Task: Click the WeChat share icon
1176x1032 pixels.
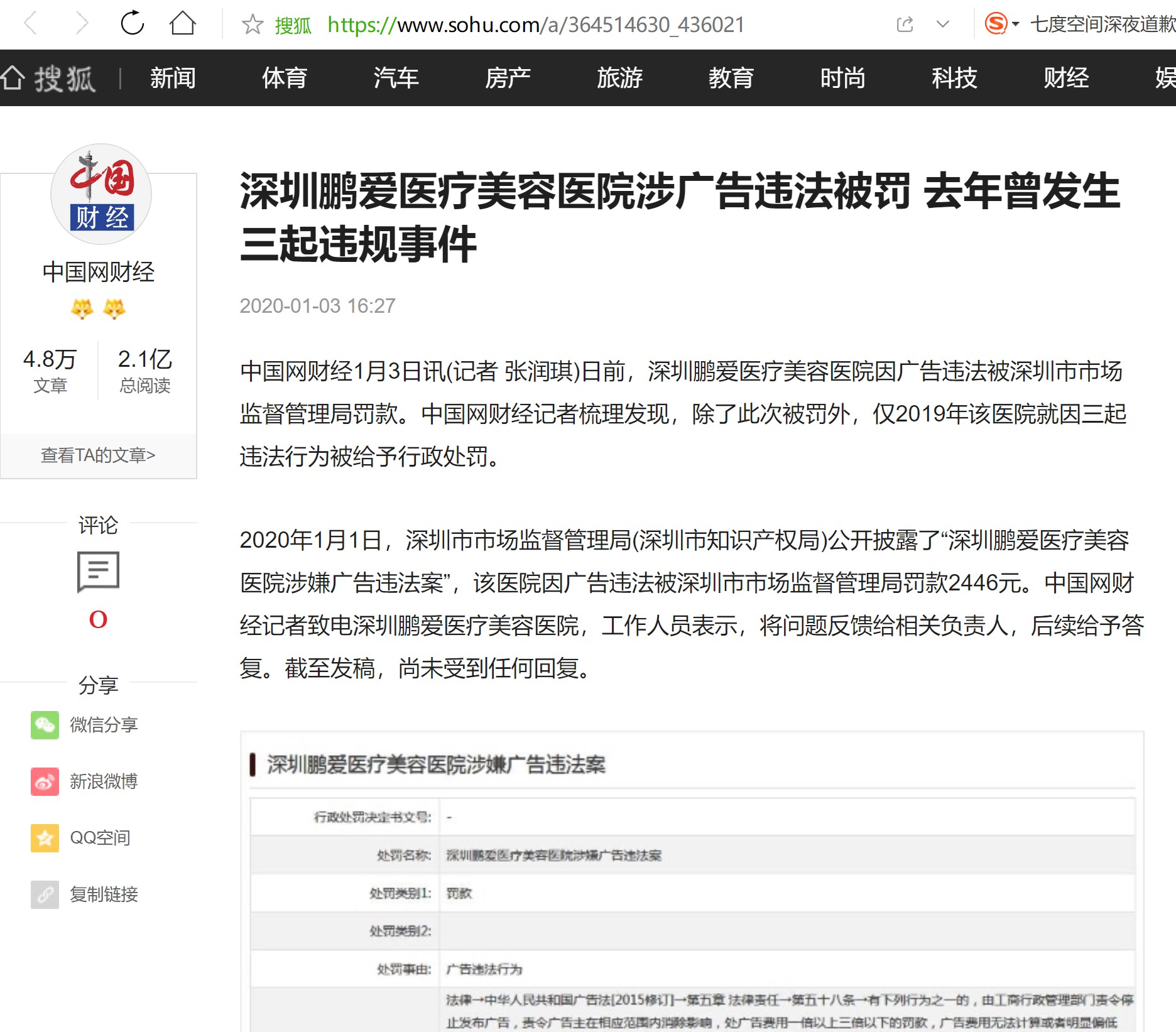Action: (x=45, y=725)
